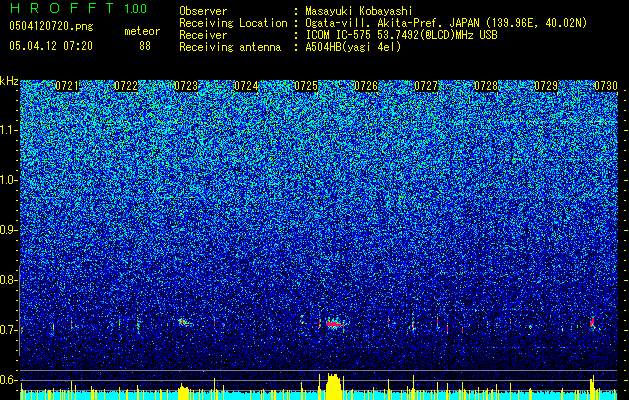Click the HROFFT 1.0.0 title text
Image resolution: width=629 pixels, height=400 pixels.
point(78,8)
